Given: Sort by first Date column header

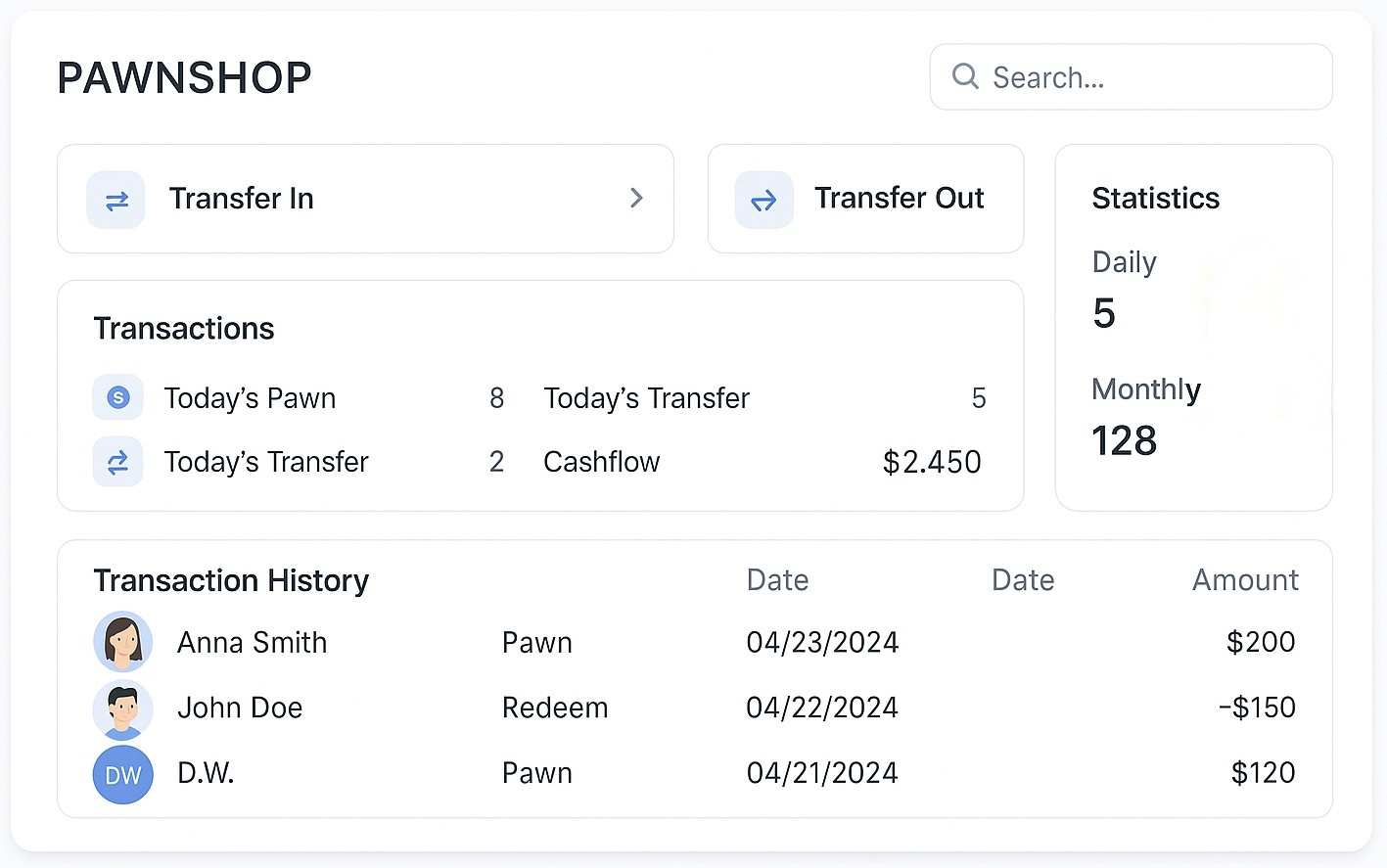Looking at the screenshot, I should click(777, 580).
